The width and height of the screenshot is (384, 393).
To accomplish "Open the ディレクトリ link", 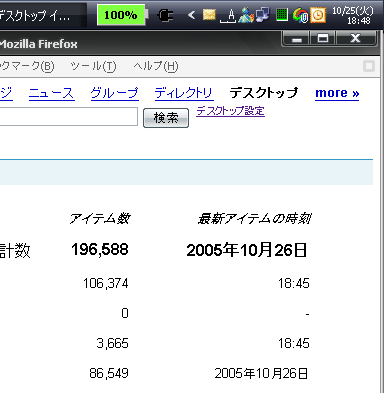I will click(x=184, y=93).
